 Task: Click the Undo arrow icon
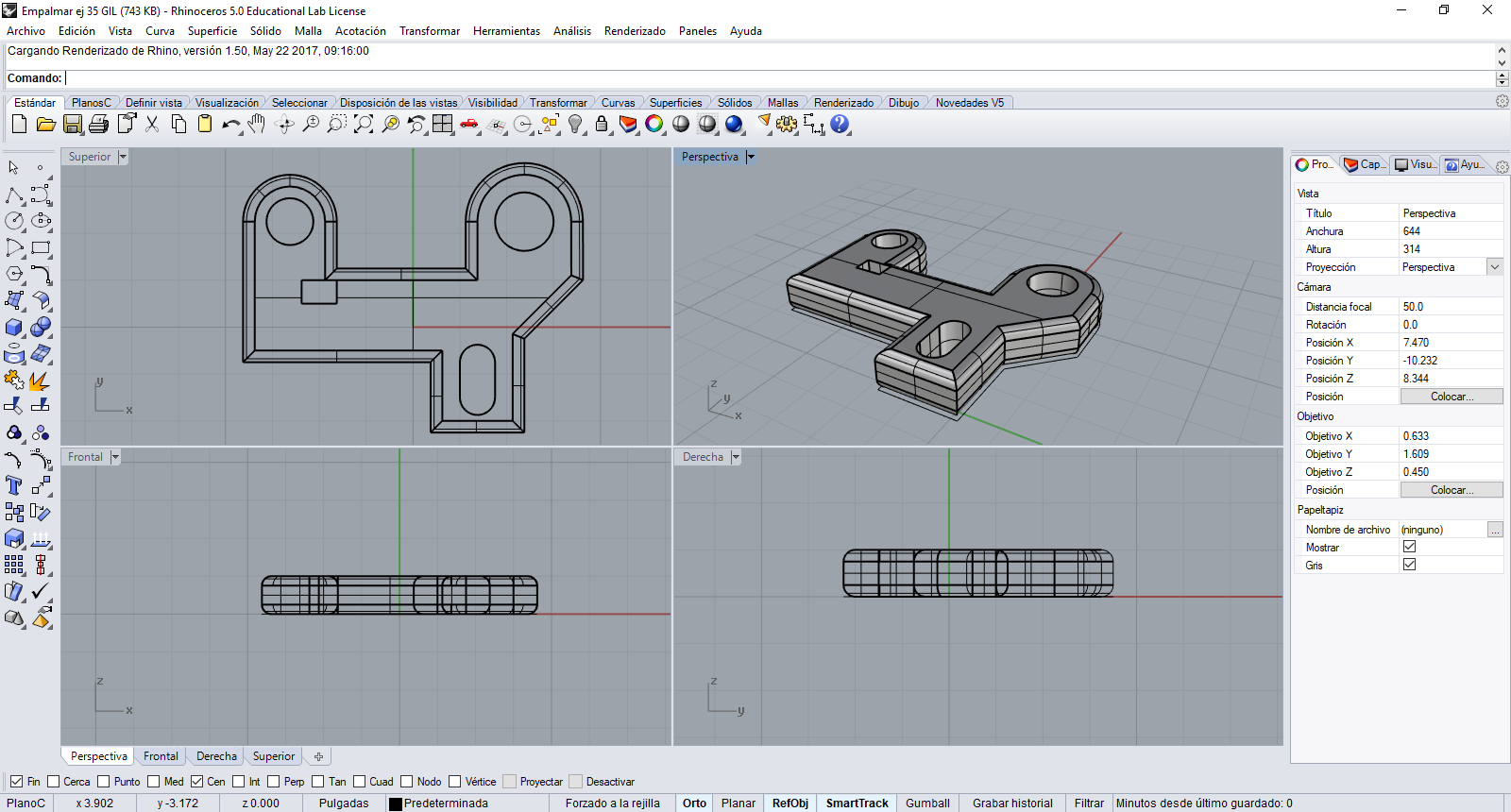click(x=229, y=124)
